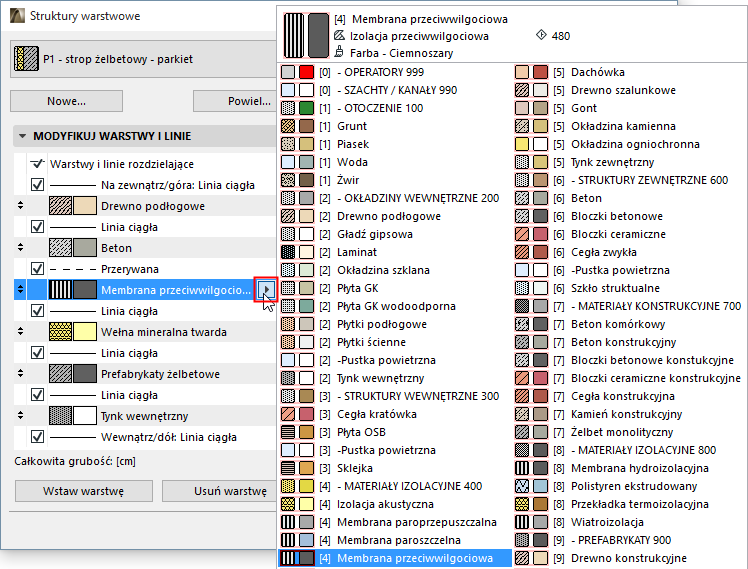
Task: Choose [5] Dachówka material
Action: [630, 72]
